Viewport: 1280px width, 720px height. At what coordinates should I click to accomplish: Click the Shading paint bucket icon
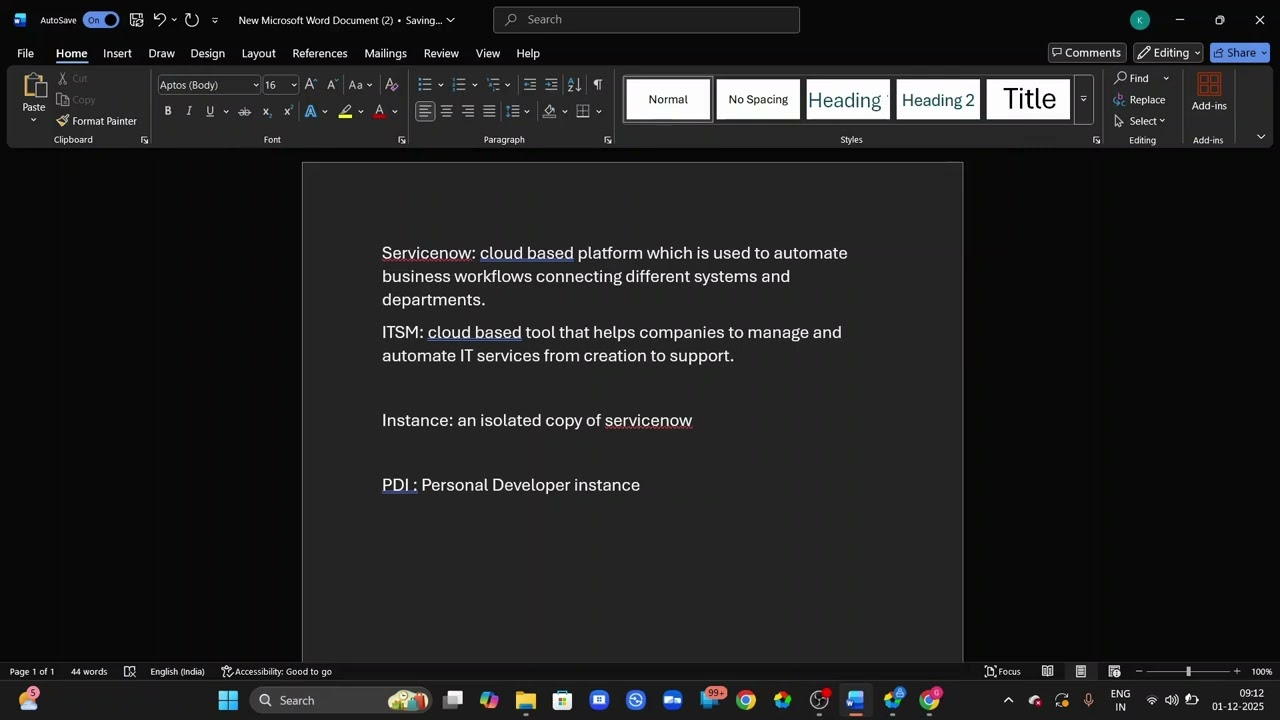coord(549,111)
